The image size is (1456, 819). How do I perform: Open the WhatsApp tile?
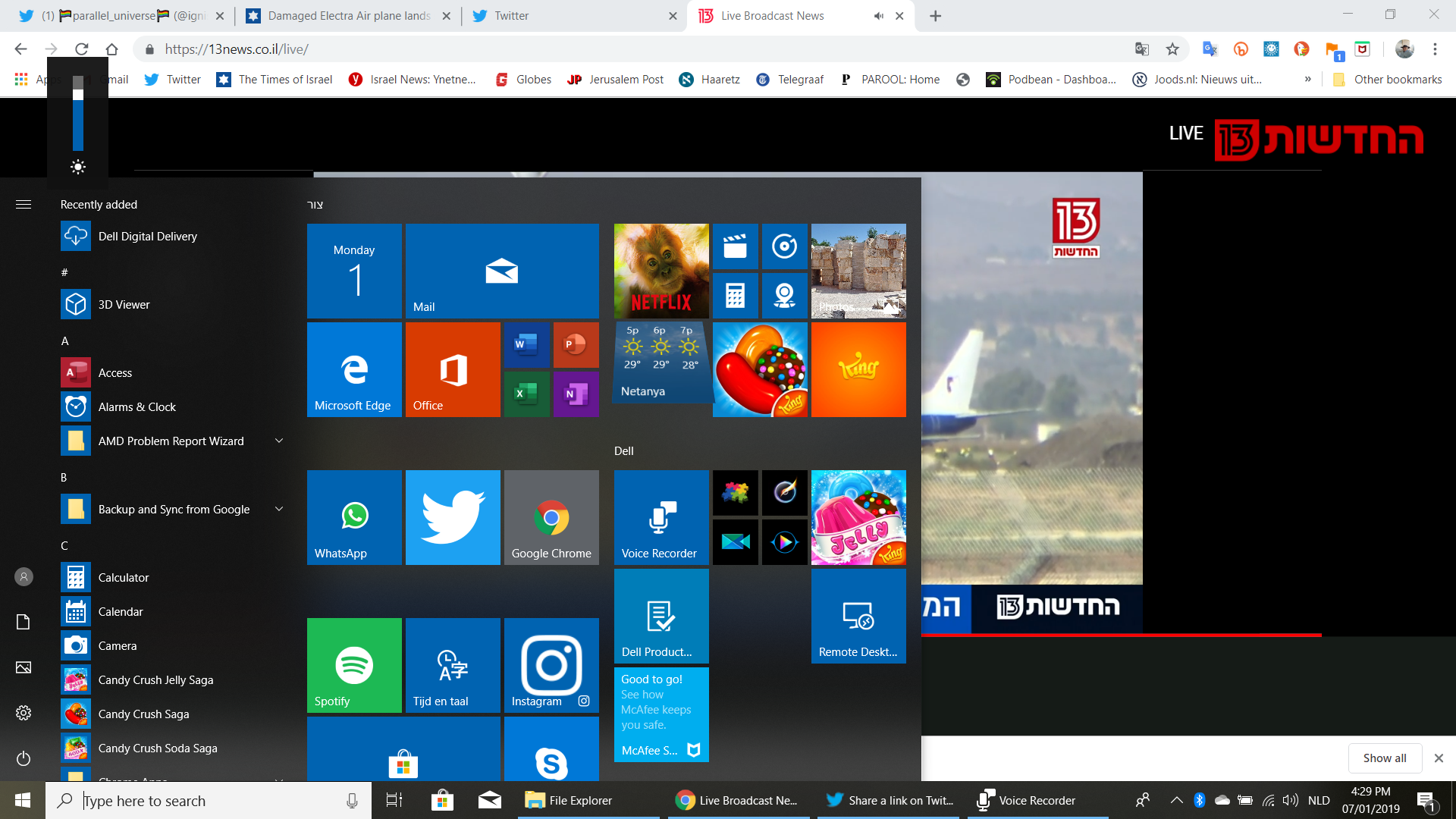354,517
